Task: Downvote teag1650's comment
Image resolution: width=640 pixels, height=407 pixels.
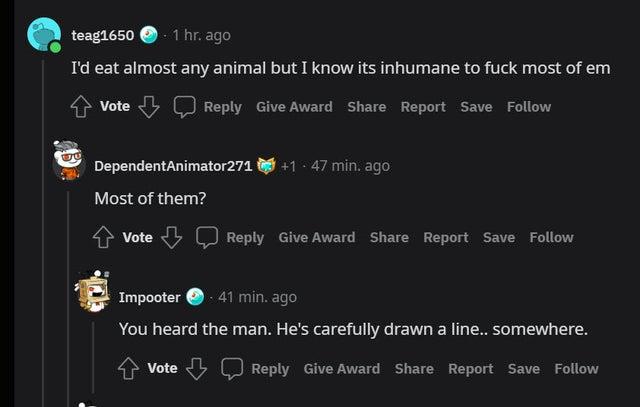Action: click(x=147, y=106)
